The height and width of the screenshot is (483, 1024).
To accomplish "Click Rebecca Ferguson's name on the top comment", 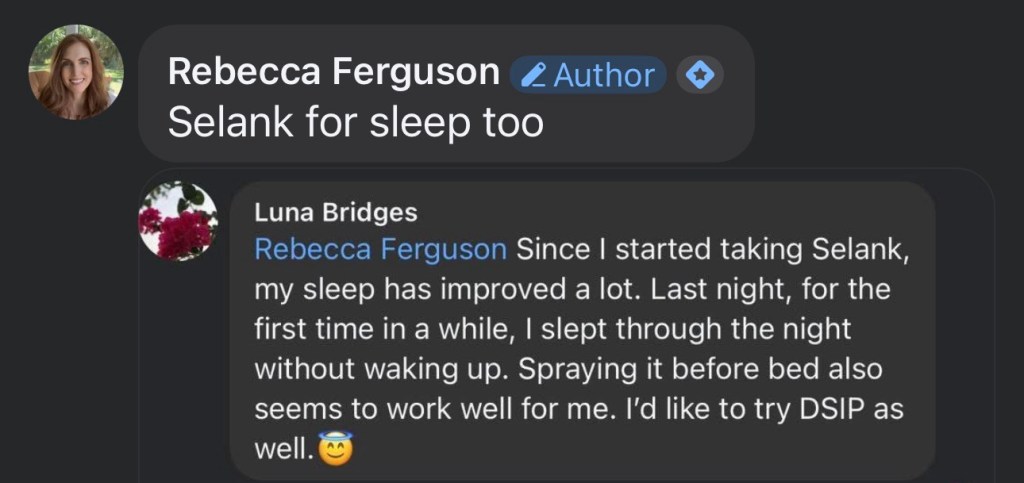I will [x=334, y=72].
